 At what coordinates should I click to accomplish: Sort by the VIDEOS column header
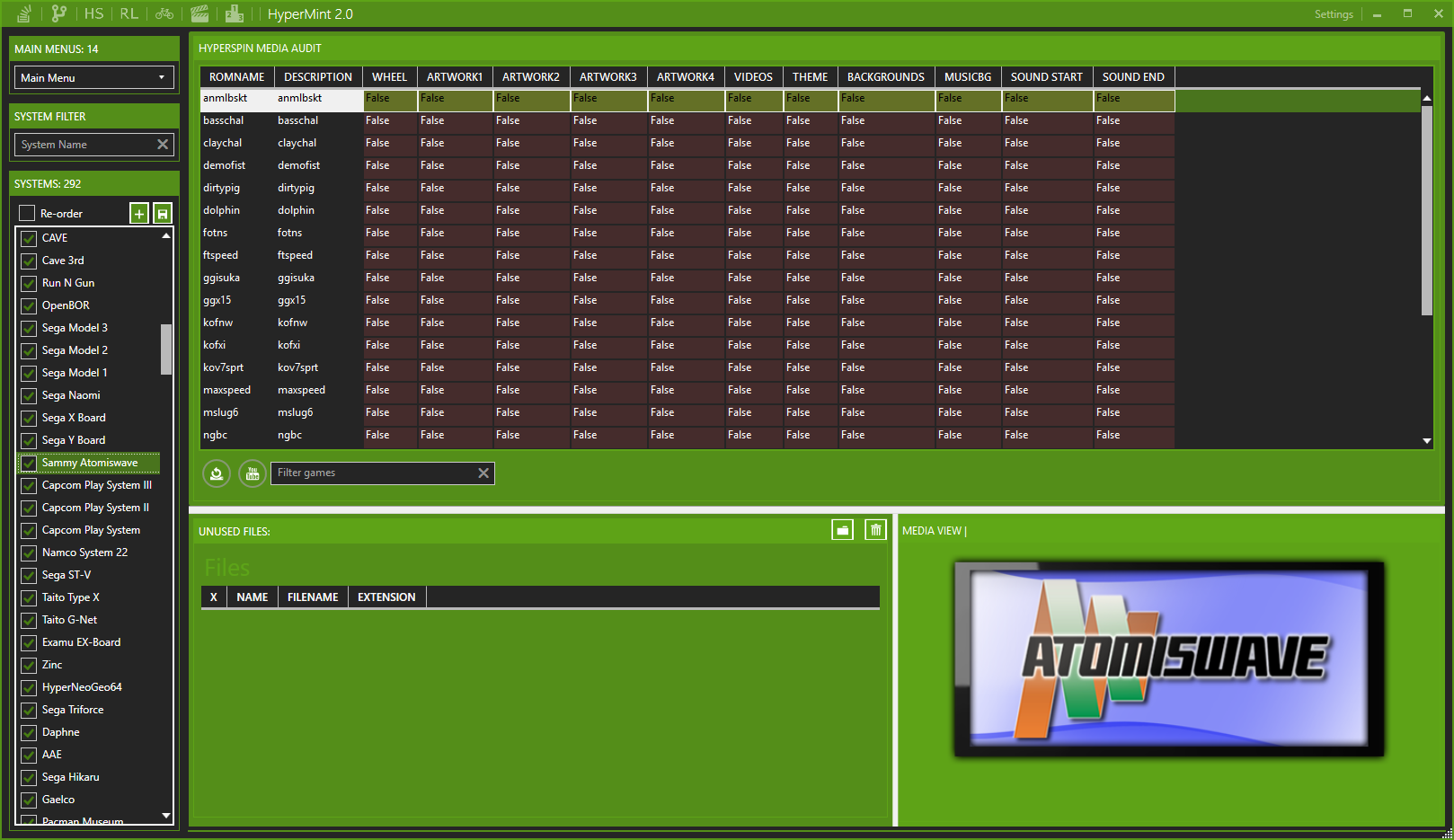pos(753,77)
